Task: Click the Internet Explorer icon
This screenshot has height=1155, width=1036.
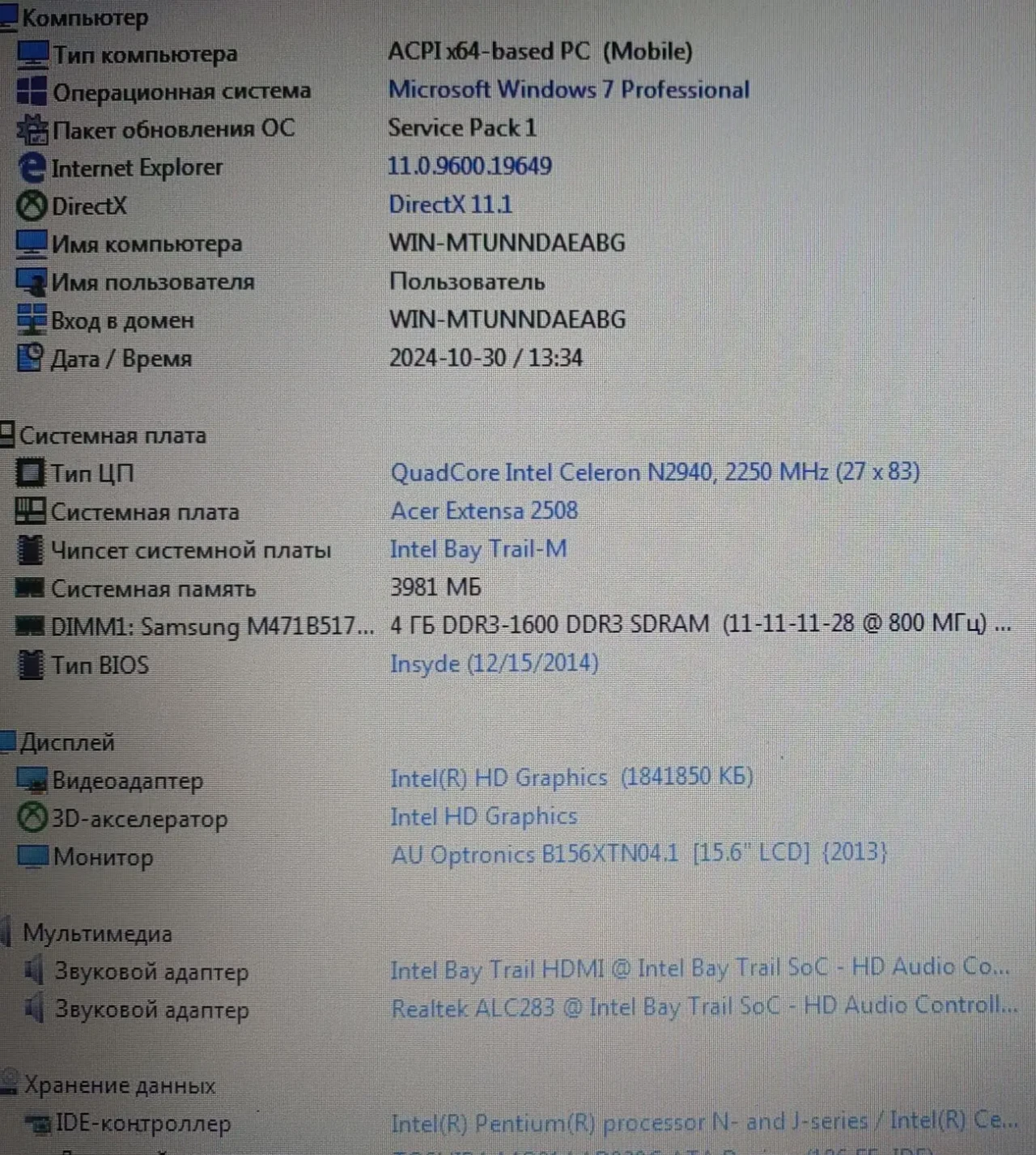Action: point(31,166)
